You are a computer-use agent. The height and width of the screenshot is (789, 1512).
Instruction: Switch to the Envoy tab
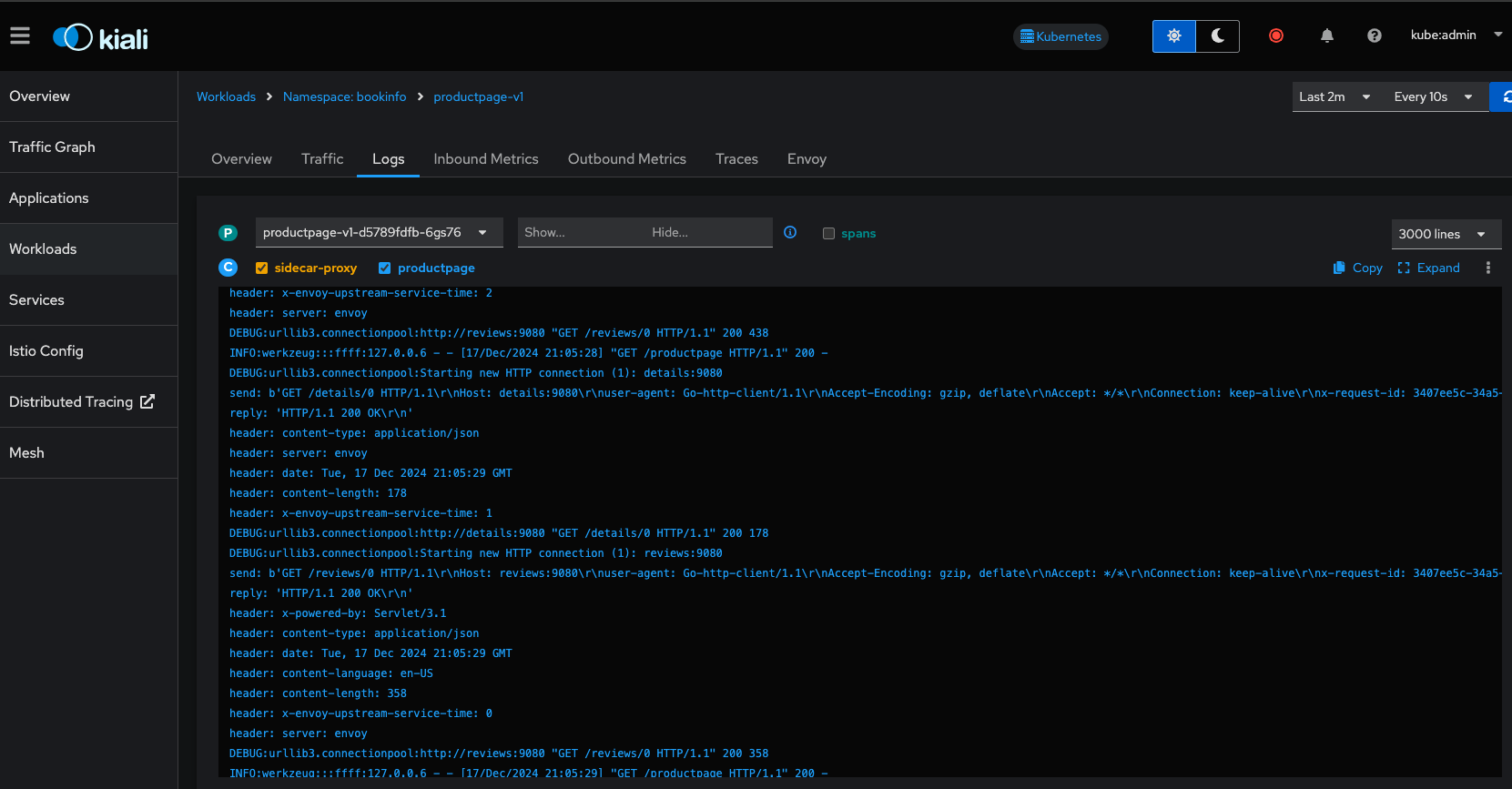click(x=807, y=158)
